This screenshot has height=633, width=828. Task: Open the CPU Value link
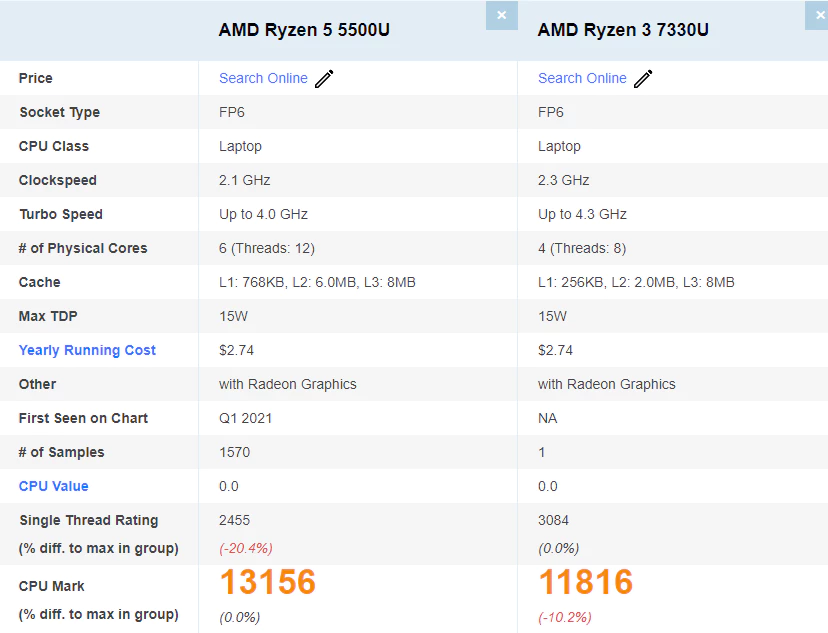coord(53,486)
